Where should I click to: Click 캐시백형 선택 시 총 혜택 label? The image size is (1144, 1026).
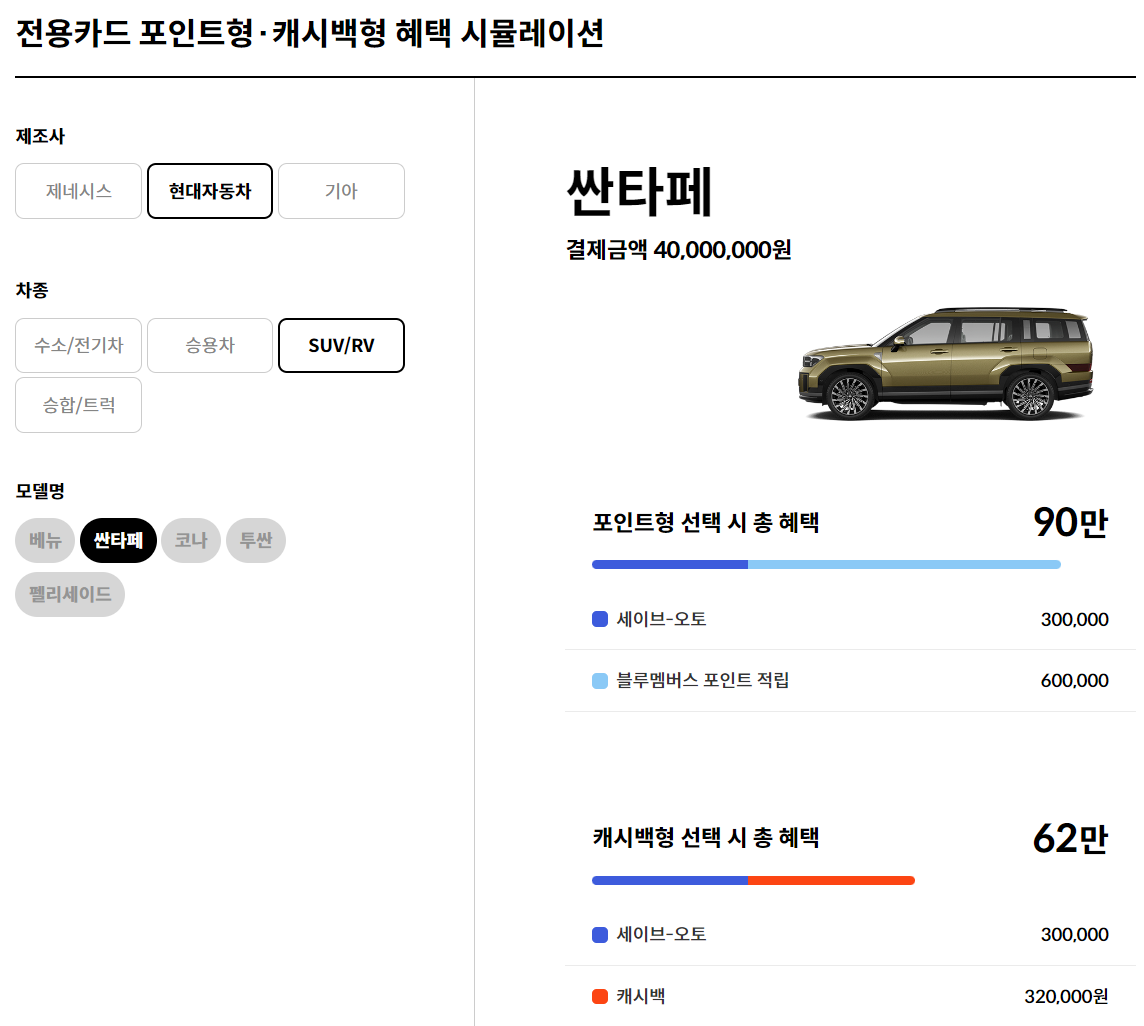tap(706, 838)
